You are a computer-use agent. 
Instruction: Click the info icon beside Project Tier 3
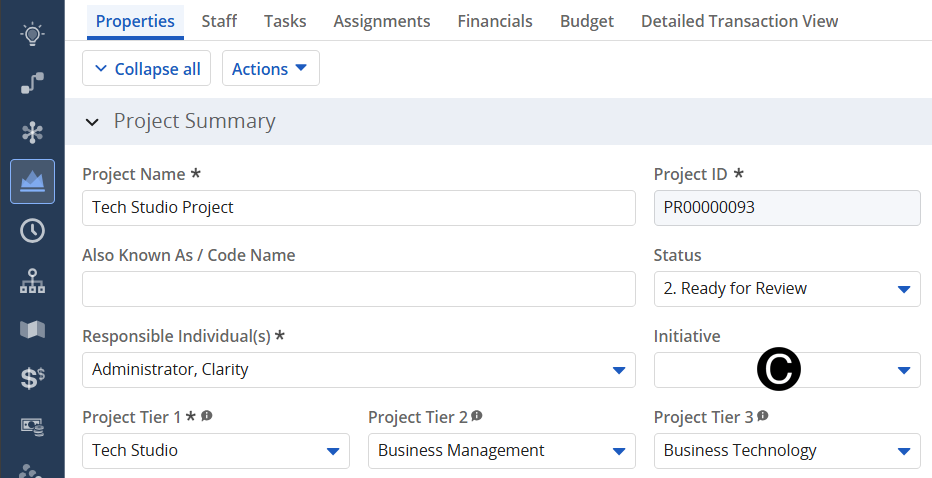coord(763,416)
